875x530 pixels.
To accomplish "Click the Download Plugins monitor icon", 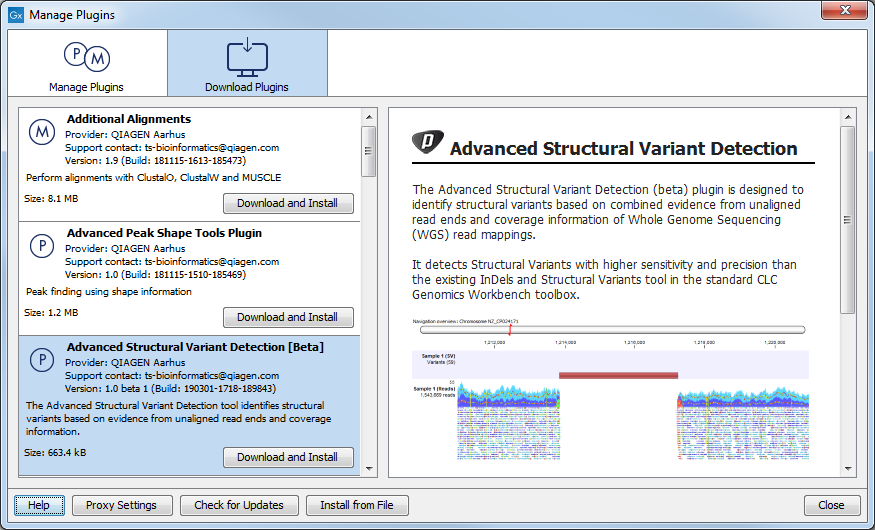I will click(x=247, y=57).
